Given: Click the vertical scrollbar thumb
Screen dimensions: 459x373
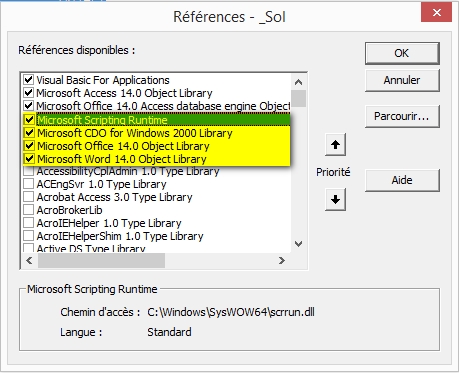Looking at the screenshot, I should click(x=299, y=98).
